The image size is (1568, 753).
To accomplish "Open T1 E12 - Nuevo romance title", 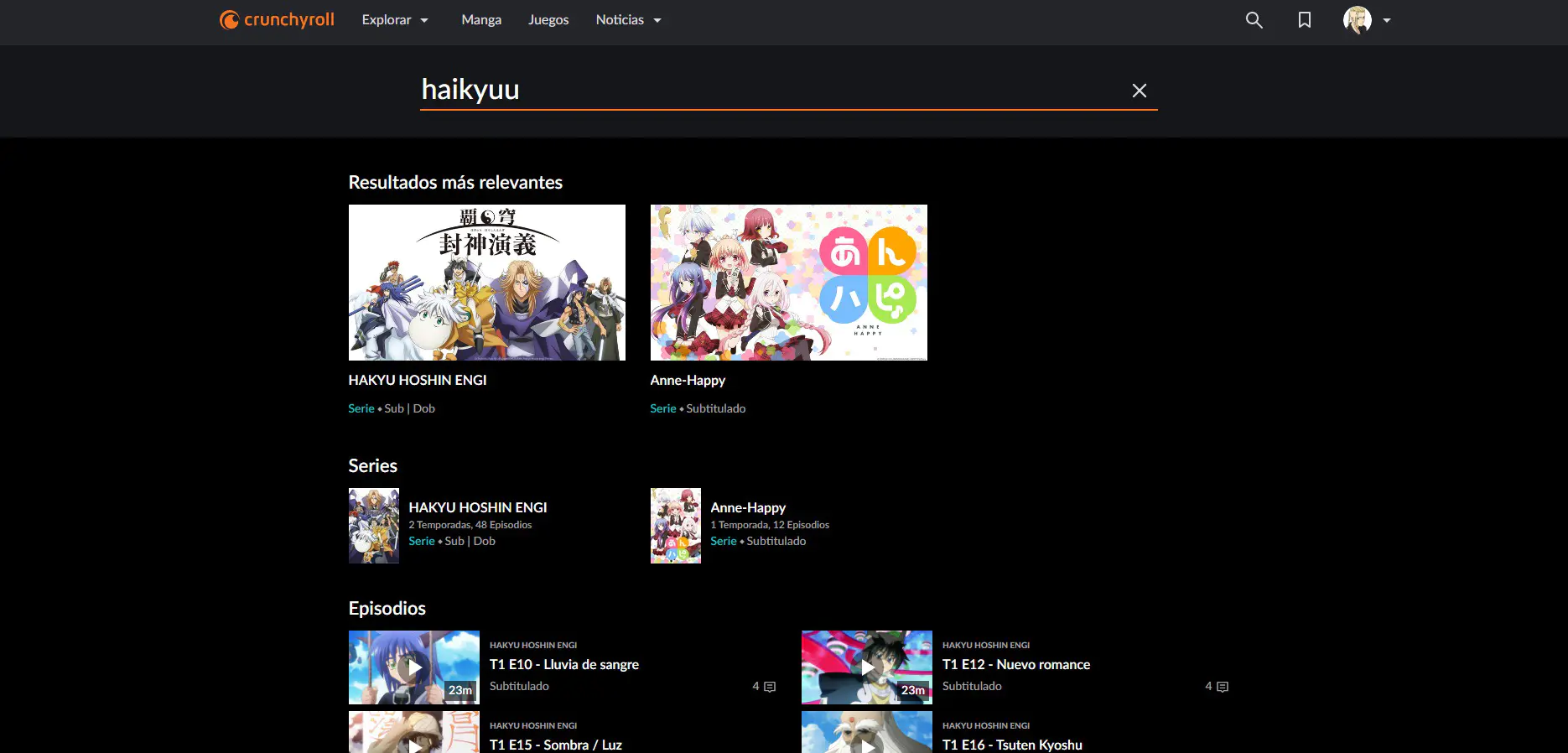I will click(1016, 664).
